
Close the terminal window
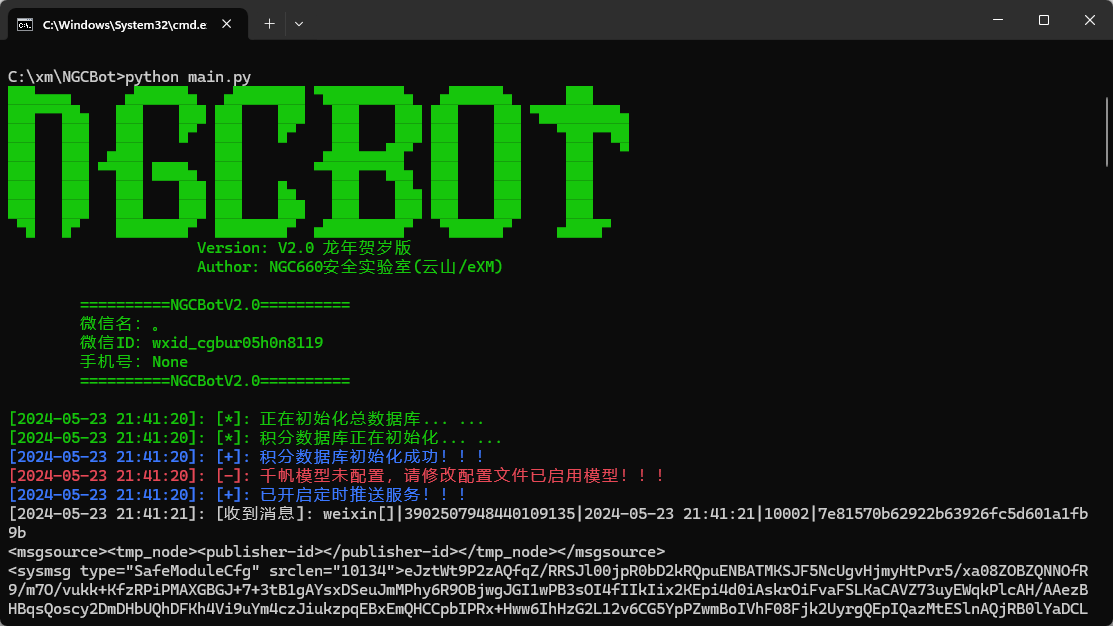pos(1089,20)
